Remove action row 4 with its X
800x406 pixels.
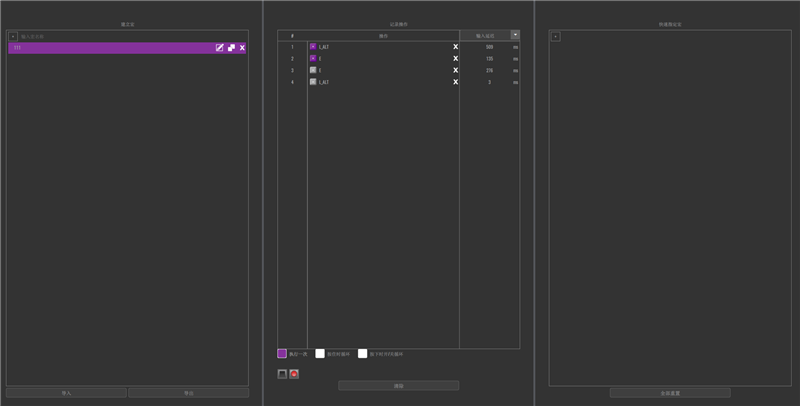coord(456,82)
